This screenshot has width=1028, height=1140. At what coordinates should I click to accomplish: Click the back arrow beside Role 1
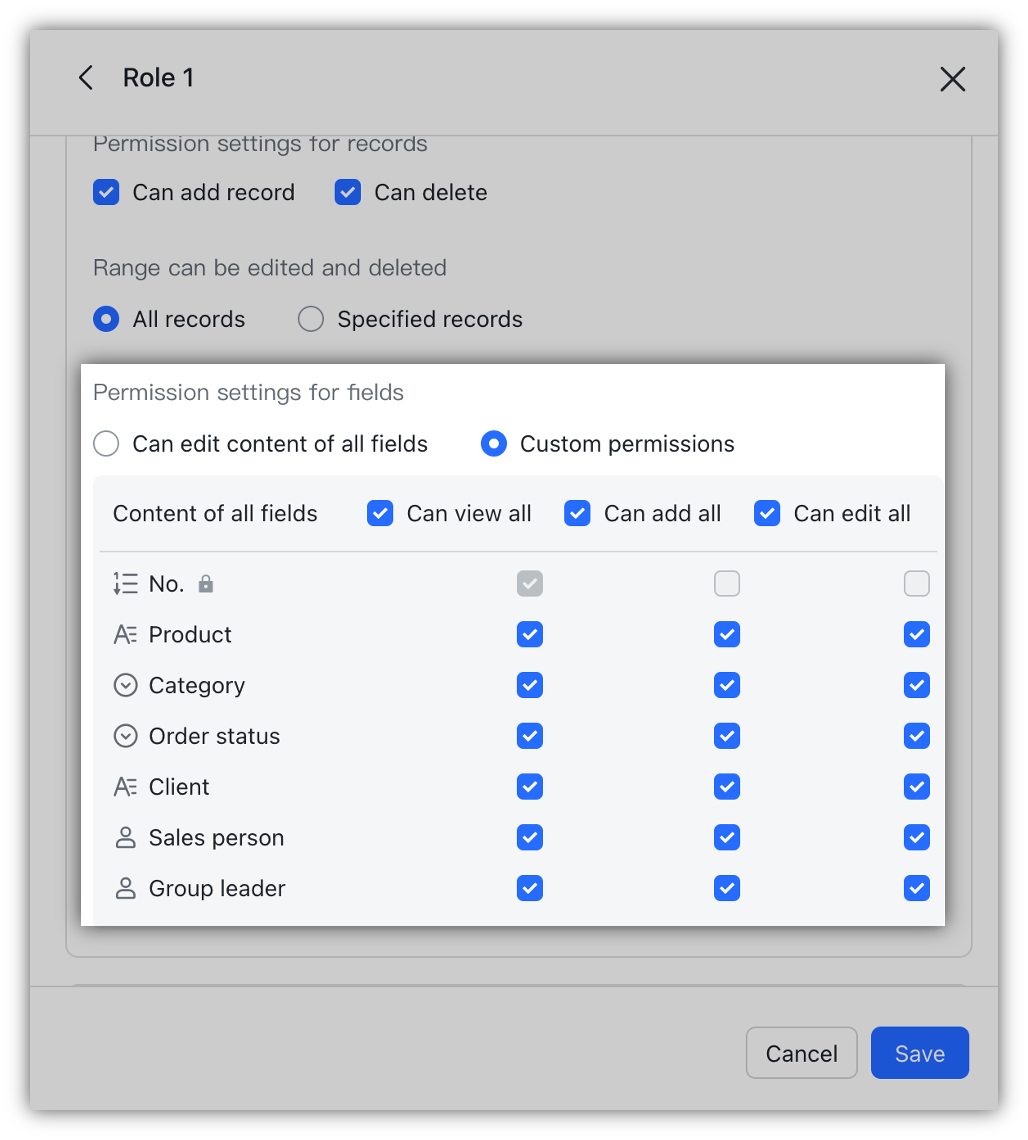(x=86, y=78)
